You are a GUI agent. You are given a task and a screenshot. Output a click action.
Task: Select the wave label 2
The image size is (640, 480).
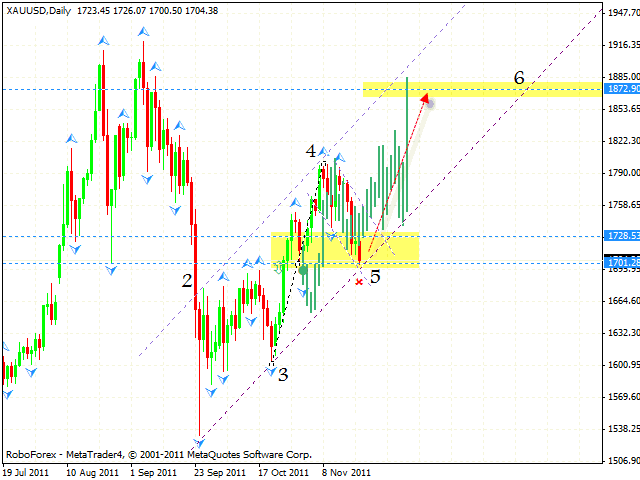tap(187, 280)
